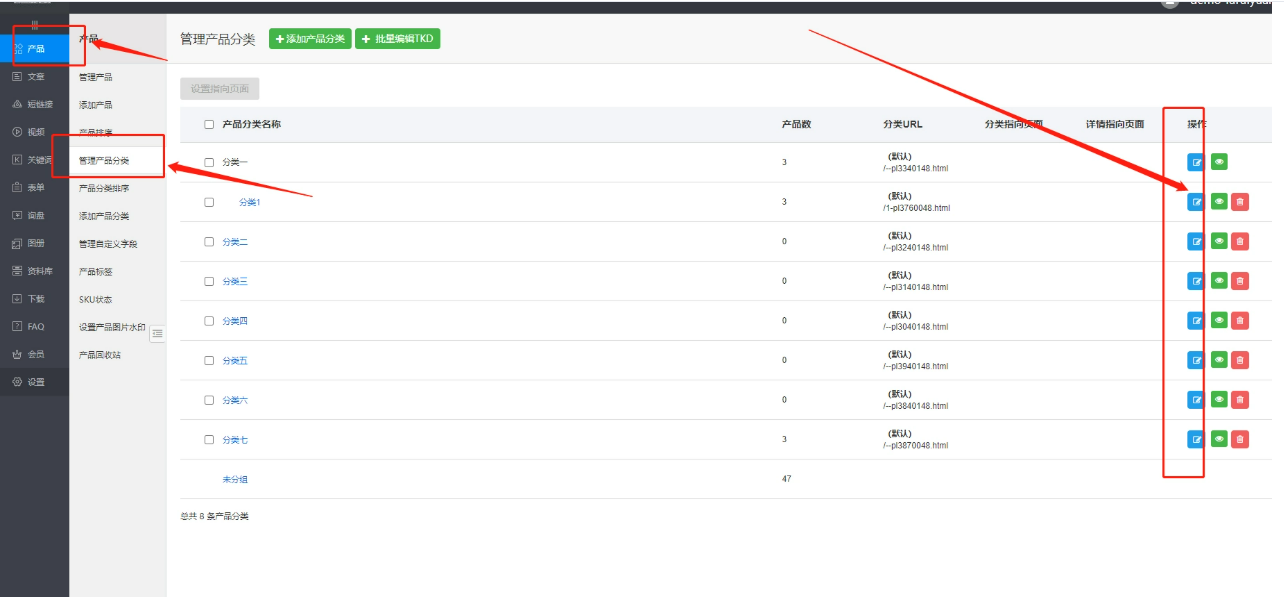Open the 设置 section in the left sidebar
Viewport: 1284px width, 600px height.
click(35, 382)
